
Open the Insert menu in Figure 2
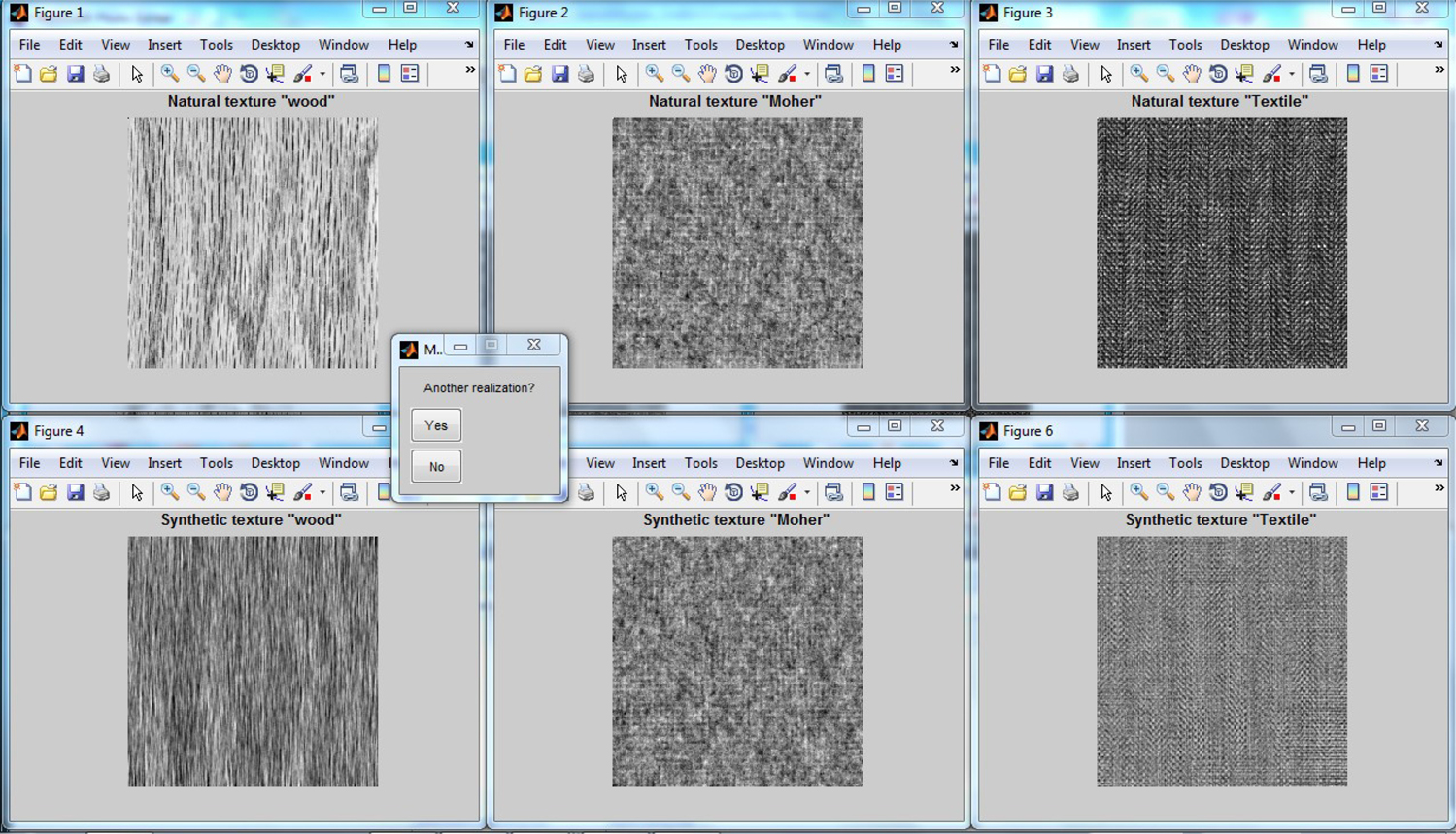pos(649,45)
